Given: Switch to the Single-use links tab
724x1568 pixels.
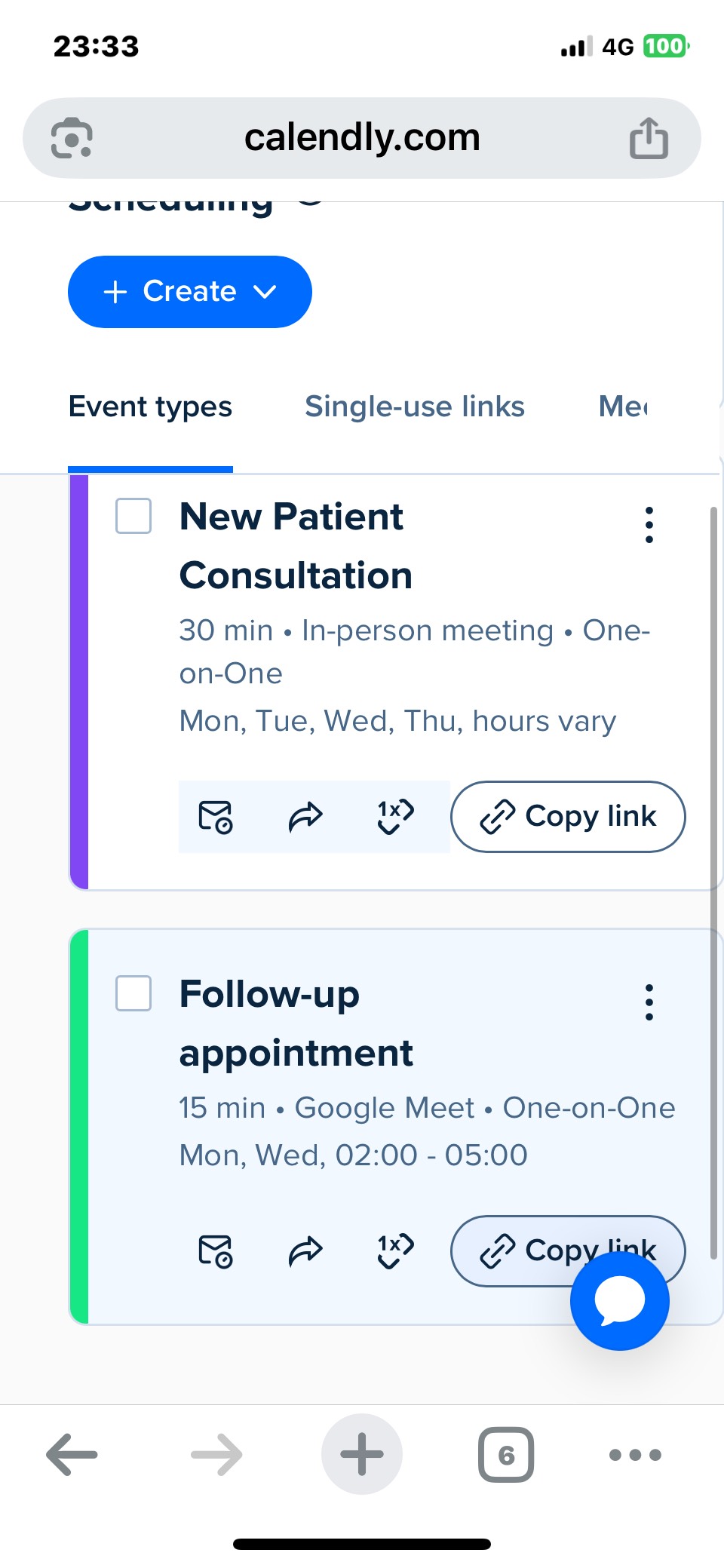Looking at the screenshot, I should pyautogui.click(x=414, y=407).
